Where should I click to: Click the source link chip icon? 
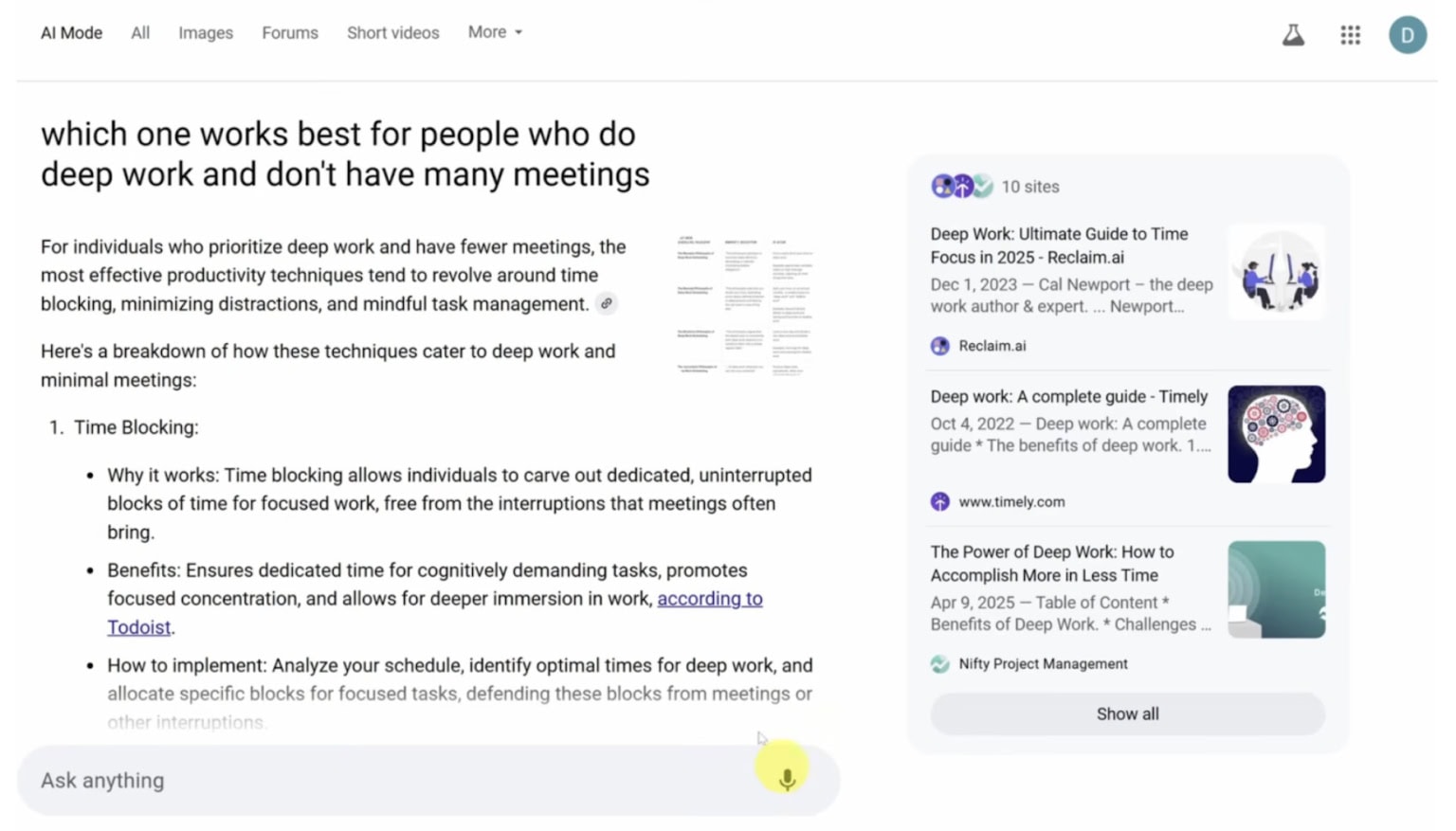[607, 304]
